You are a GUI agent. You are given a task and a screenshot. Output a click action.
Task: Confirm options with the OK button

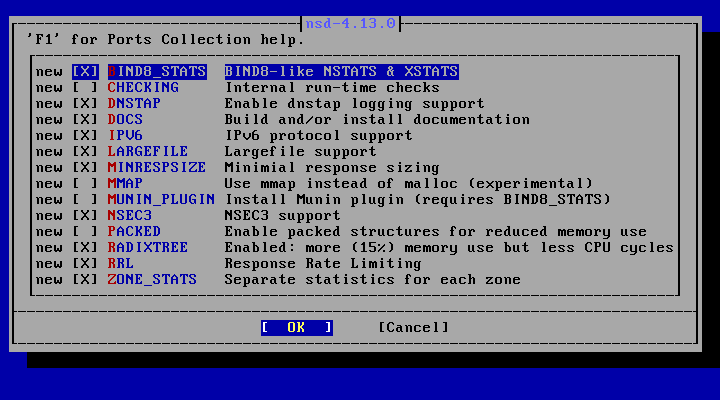[297, 327]
